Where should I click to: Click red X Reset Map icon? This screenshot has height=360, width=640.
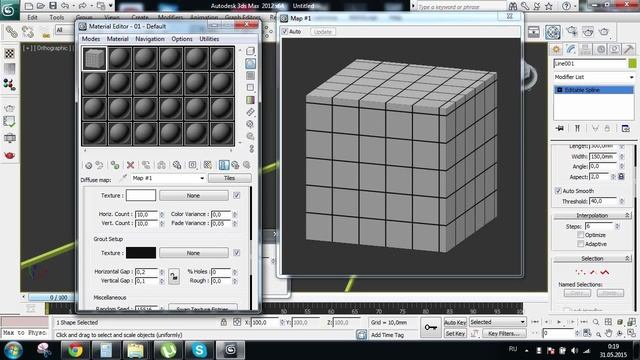point(131,165)
